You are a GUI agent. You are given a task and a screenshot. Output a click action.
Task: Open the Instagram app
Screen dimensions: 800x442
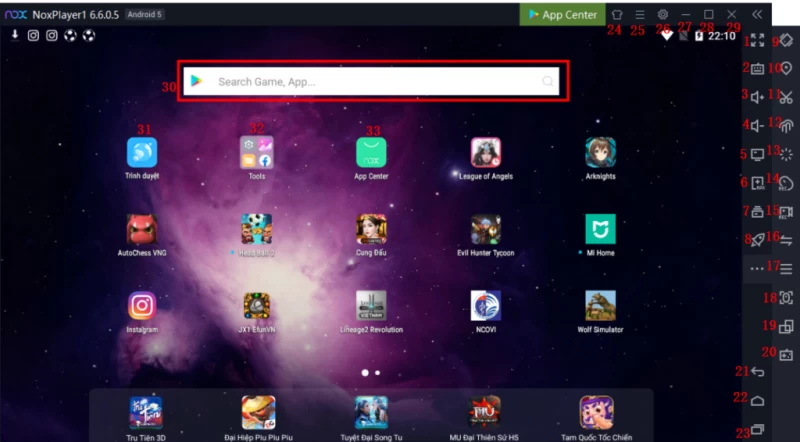click(x=142, y=306)
